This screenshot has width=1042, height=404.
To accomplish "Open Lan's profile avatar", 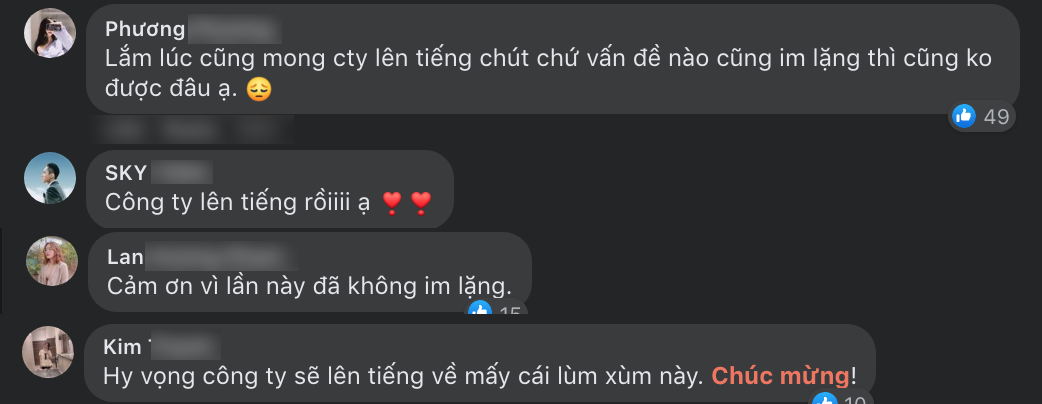I will 52,261.
